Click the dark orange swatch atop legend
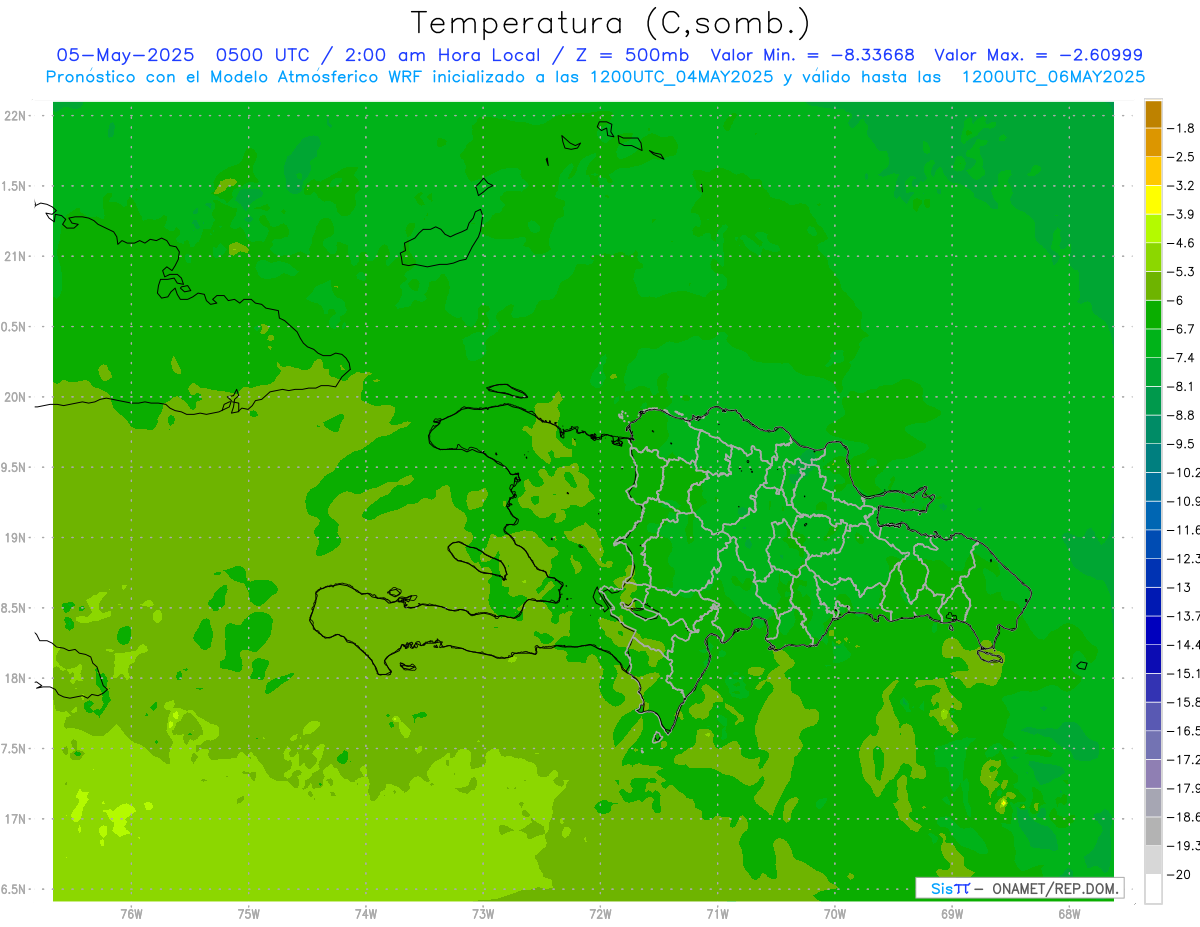The image size is (1200, 927). click(x=1154, y=114)
